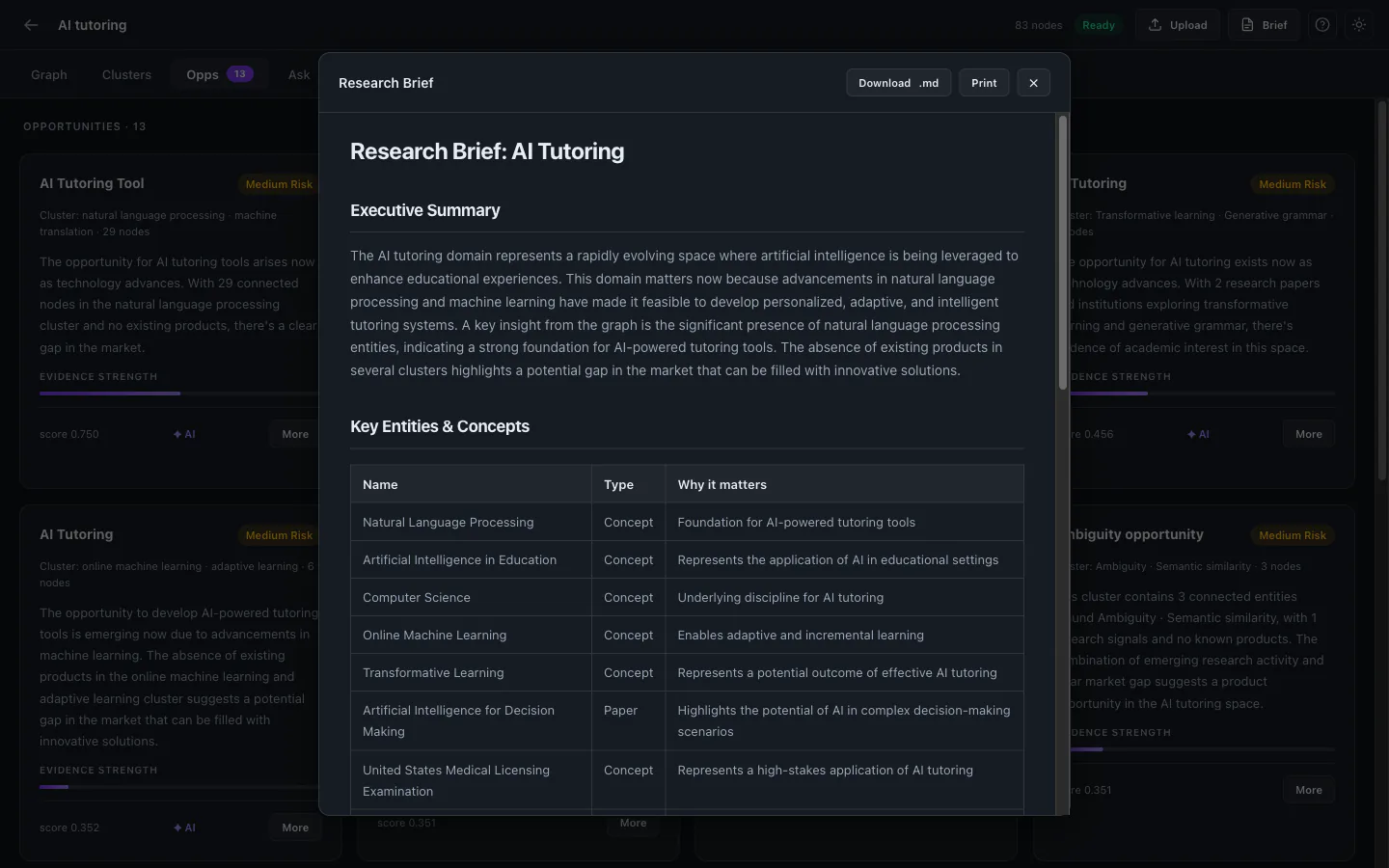Click evidence strength bar on AI Tutoring Tool card

pyautogui.click(x=178, y=393)
